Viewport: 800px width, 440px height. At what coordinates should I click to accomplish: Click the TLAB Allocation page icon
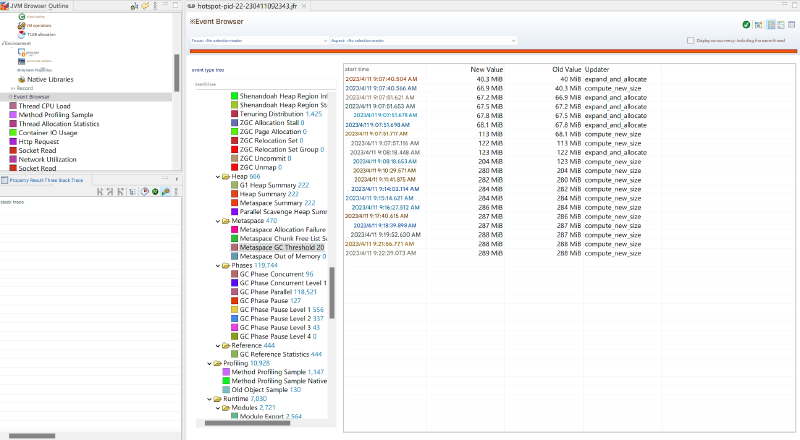pos(20,34)
